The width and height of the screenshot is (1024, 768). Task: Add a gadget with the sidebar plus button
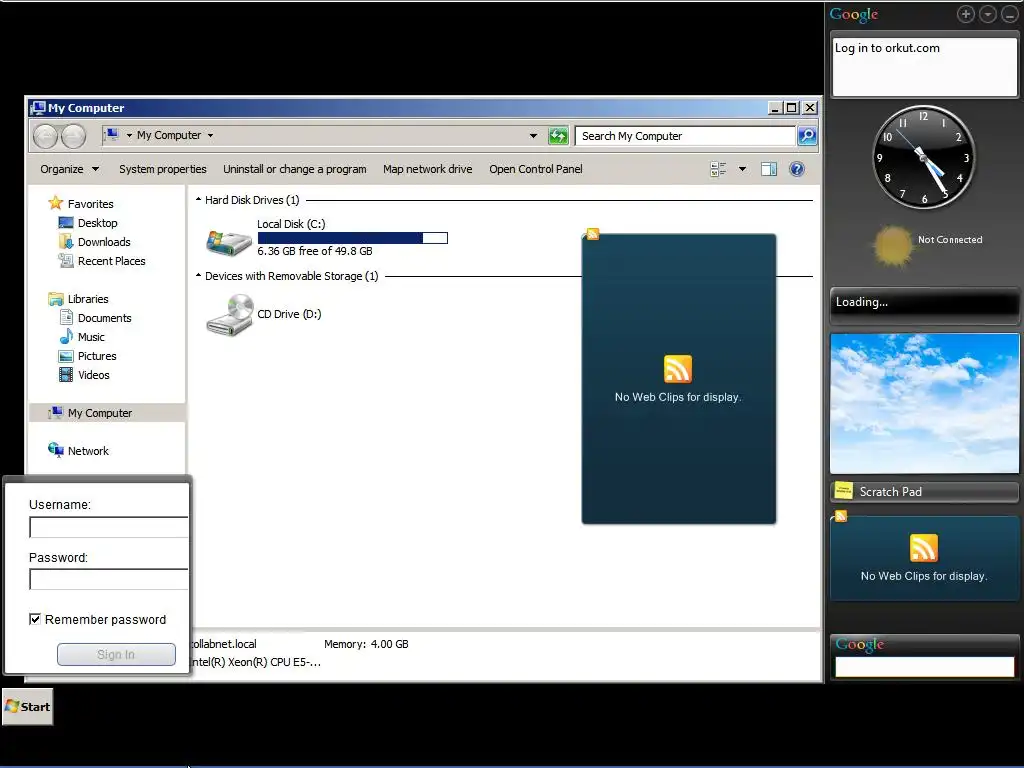tap(966, 14)
